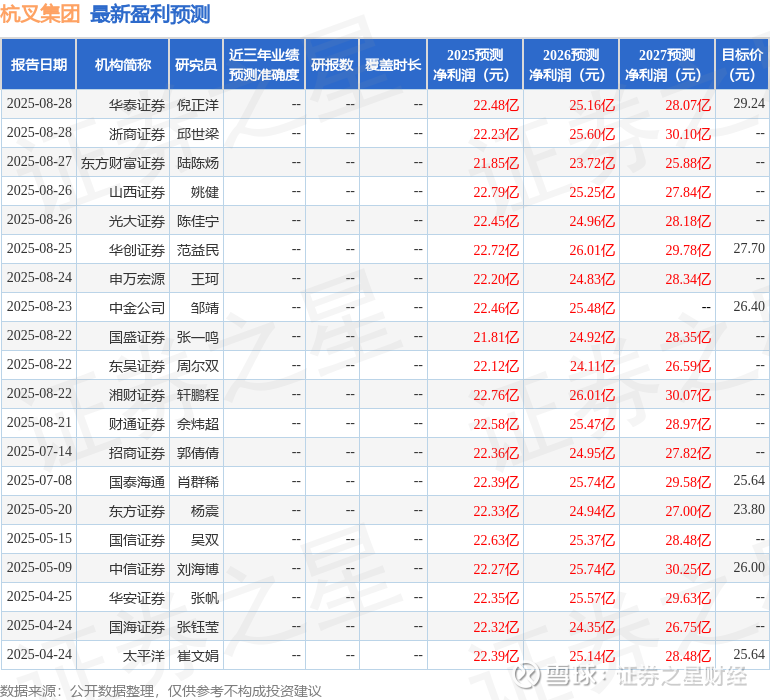The image size is (770, 700).
Task: Select the 目标价 column header
Action: [x=742, y=64]
